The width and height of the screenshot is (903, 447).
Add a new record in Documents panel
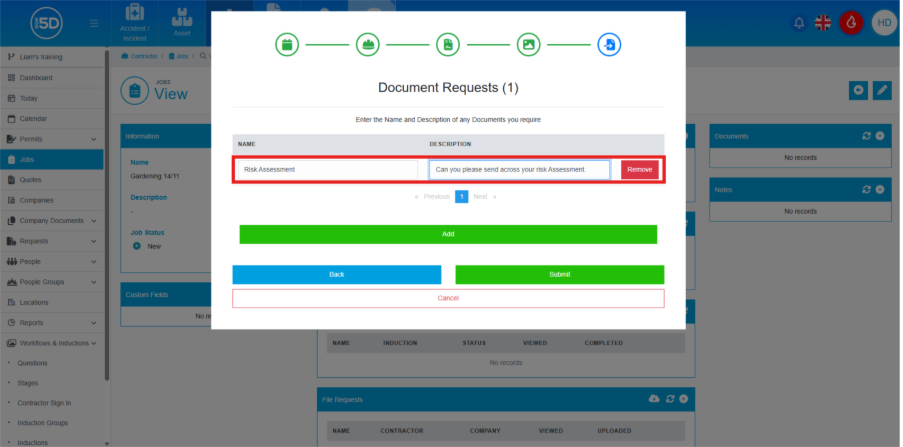pyautogui.click(x=880, y=136)
